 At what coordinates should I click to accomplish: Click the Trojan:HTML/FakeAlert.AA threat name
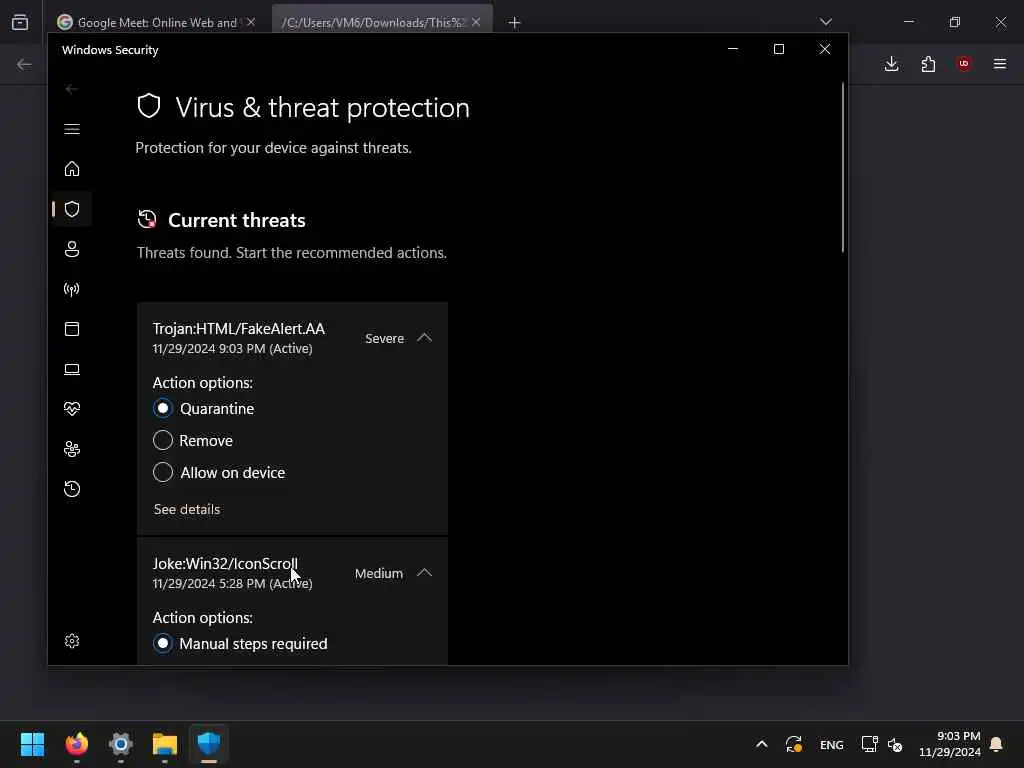coord(238,328)
